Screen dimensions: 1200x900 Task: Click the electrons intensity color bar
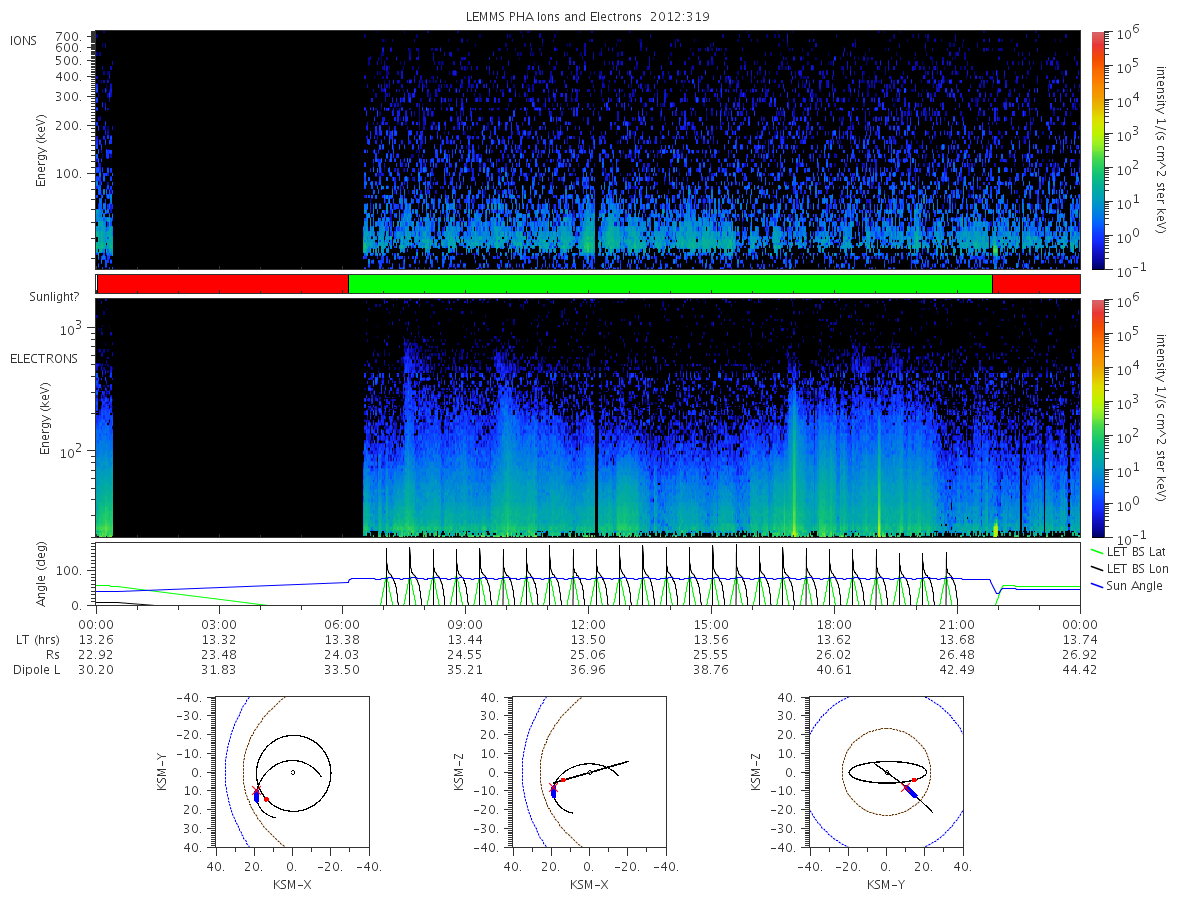1097,418
